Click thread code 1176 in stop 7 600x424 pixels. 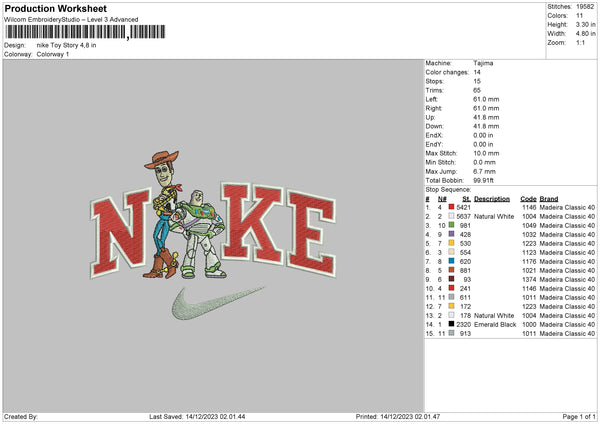click(x=529, y=261)
